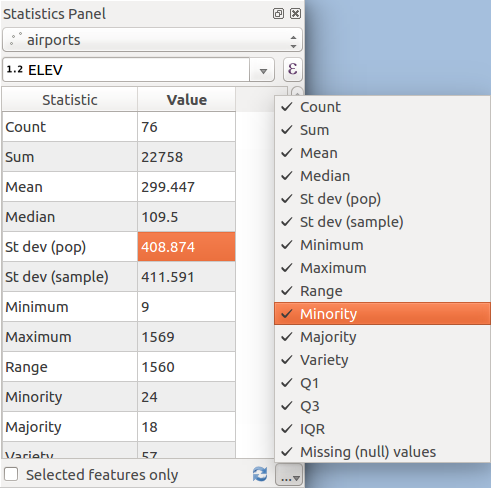This screenshot has width=491, height=488.
Task: Click the ELEV field input box
Action: click(126, 70)
